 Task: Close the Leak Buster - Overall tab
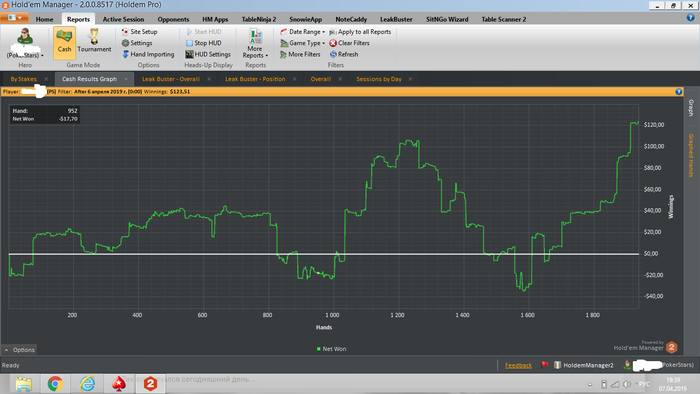[209, 79]
